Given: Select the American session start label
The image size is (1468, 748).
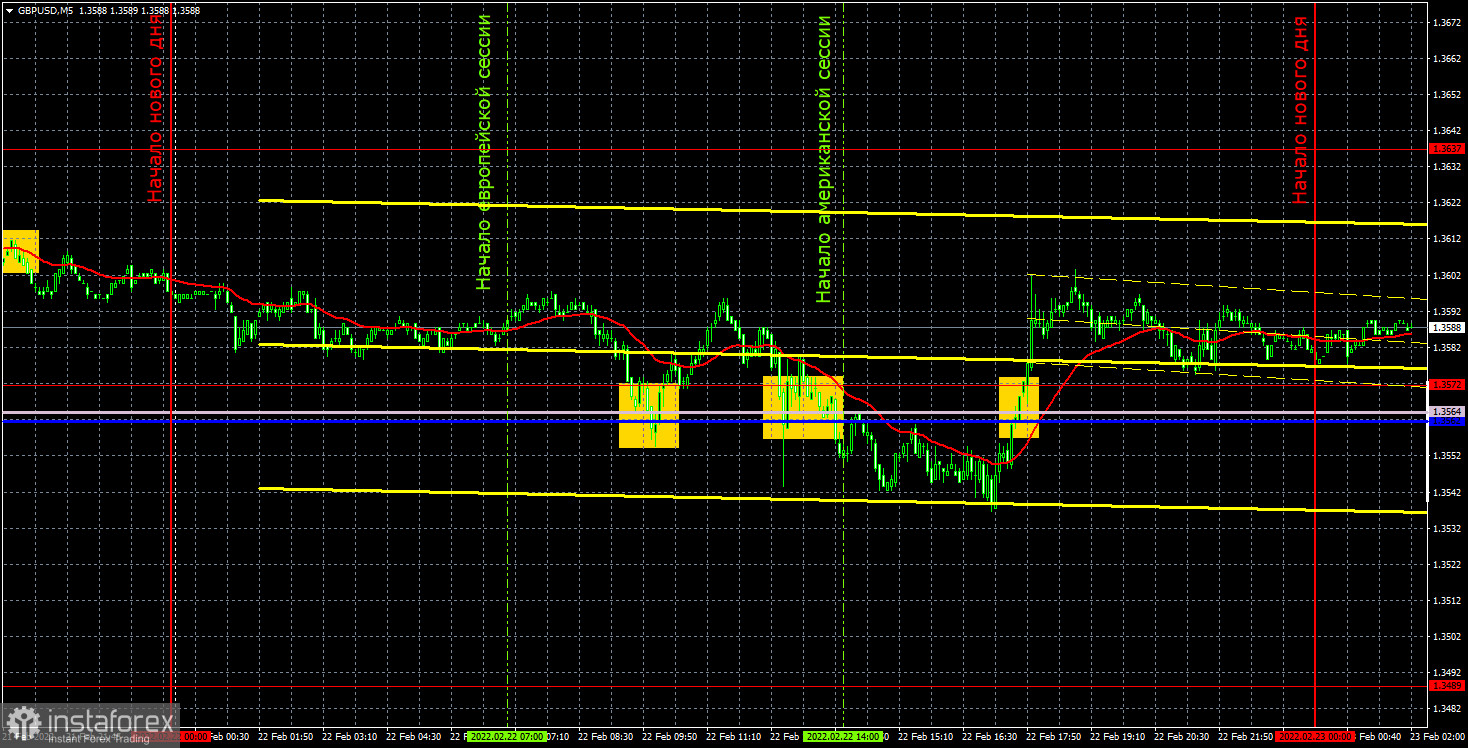Looking at the screenshot, I should 824,159.
